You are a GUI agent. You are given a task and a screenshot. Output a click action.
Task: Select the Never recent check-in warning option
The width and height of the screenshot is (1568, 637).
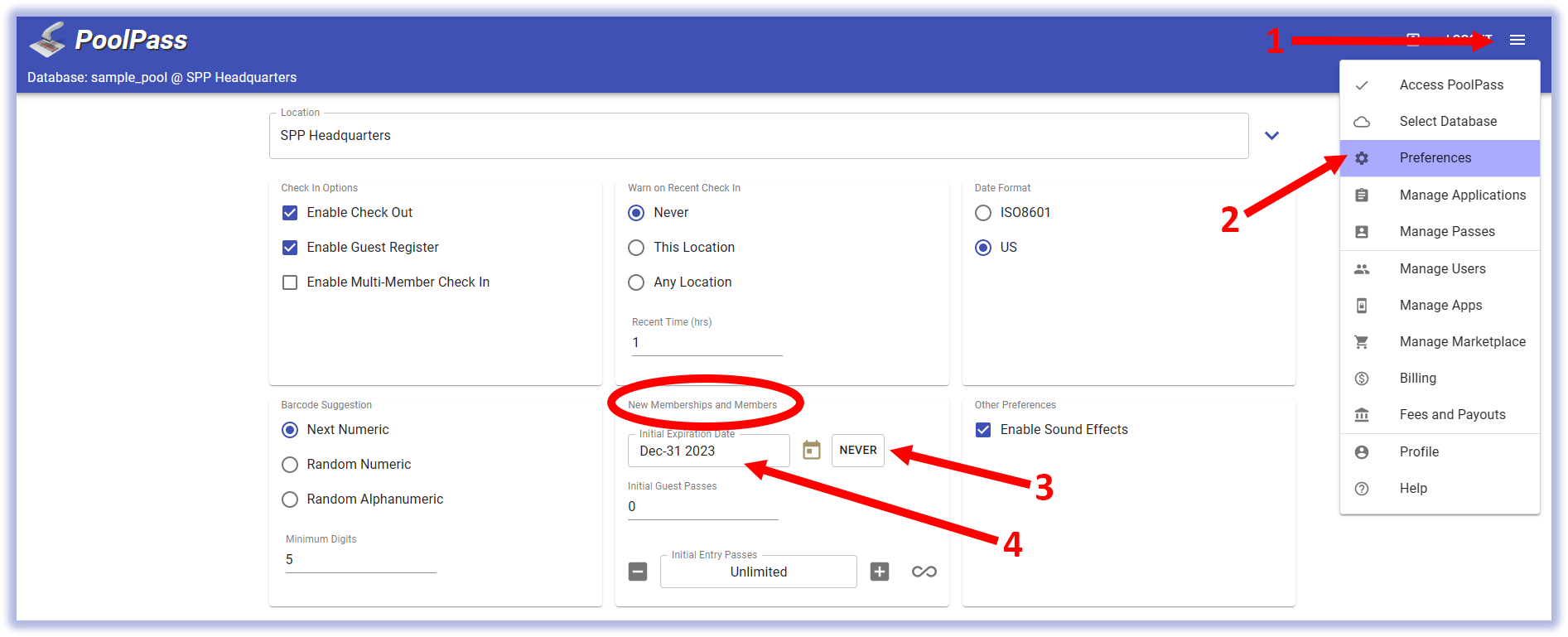(636, 213)
